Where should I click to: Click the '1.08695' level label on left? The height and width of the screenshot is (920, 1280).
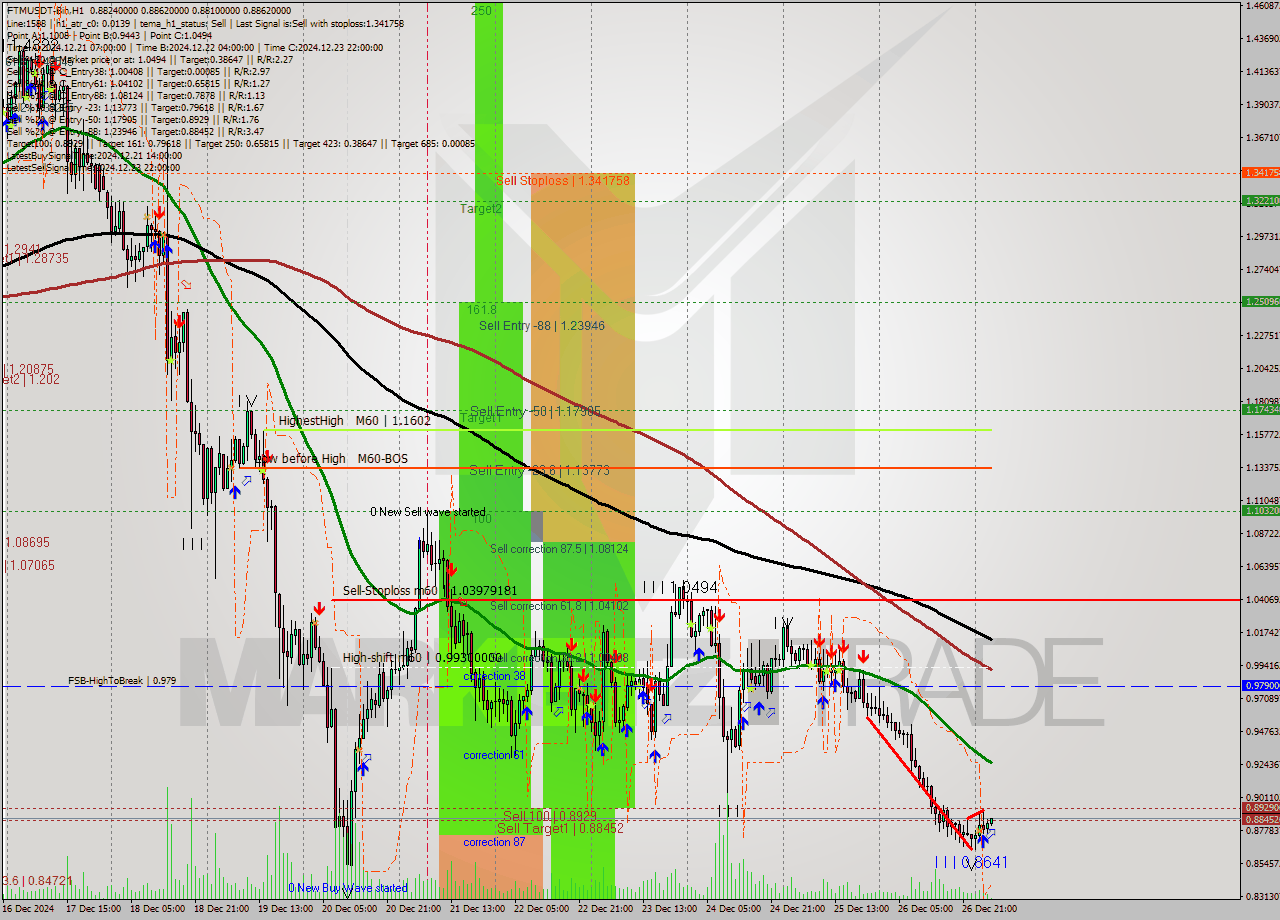click(28, 542)
